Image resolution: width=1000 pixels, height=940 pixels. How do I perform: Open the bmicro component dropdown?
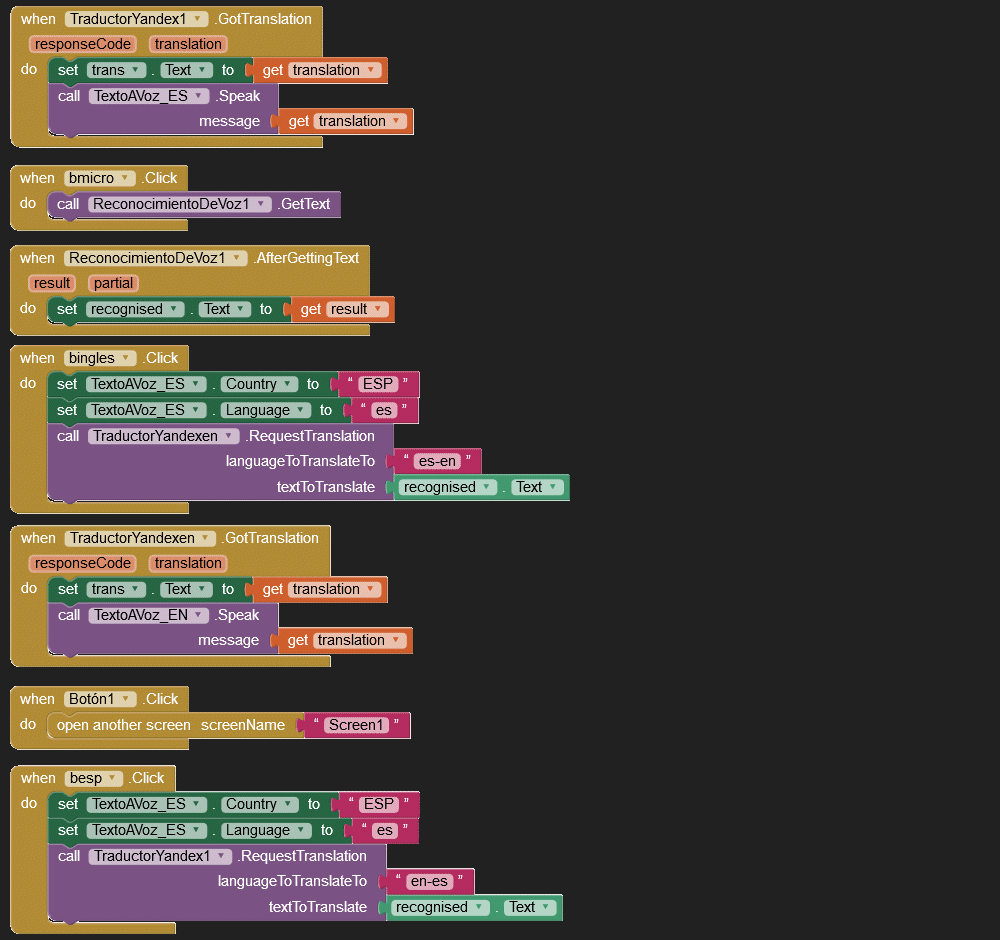tap(125, 178)
